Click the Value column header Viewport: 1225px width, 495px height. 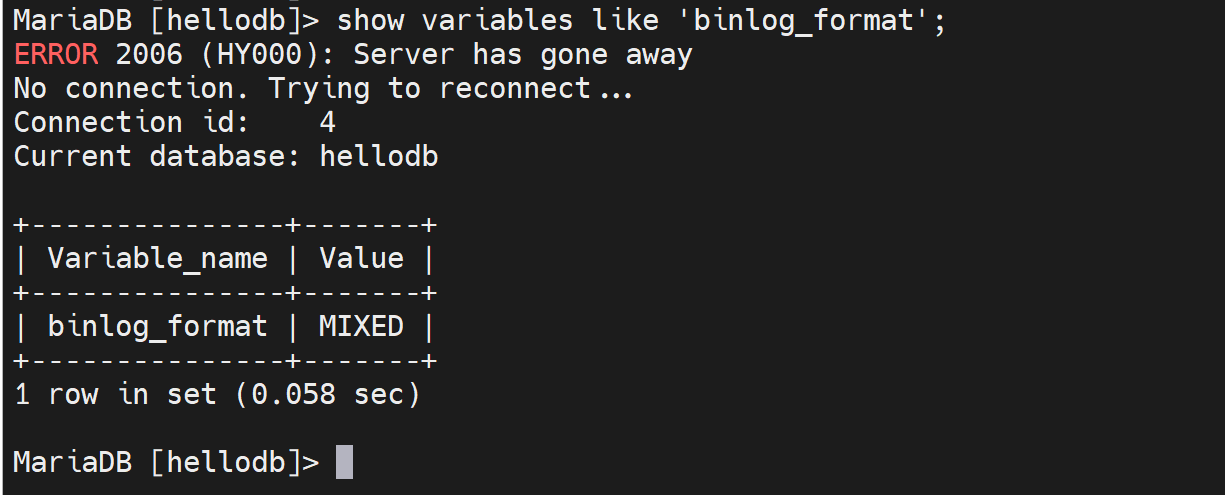click(361, 258)
